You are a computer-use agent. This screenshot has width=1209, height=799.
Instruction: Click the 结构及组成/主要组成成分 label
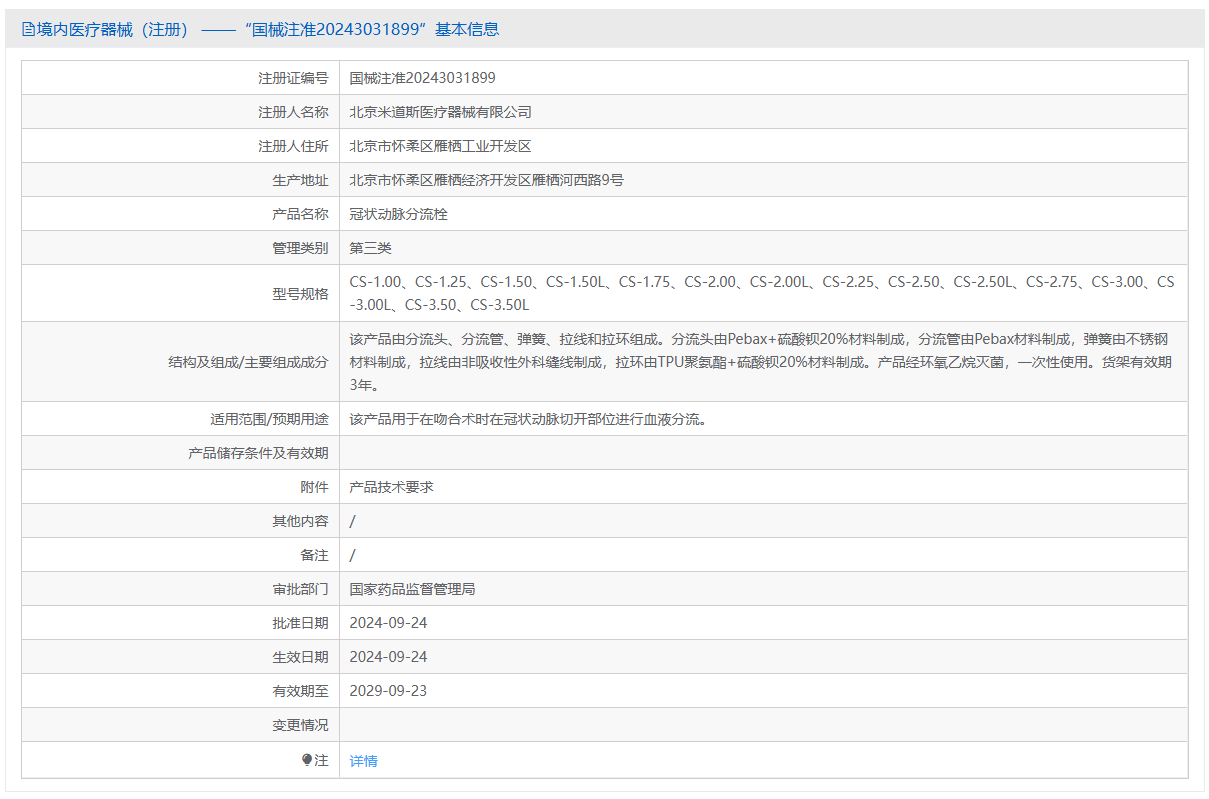pyautogui.click(x=248, y=362)
